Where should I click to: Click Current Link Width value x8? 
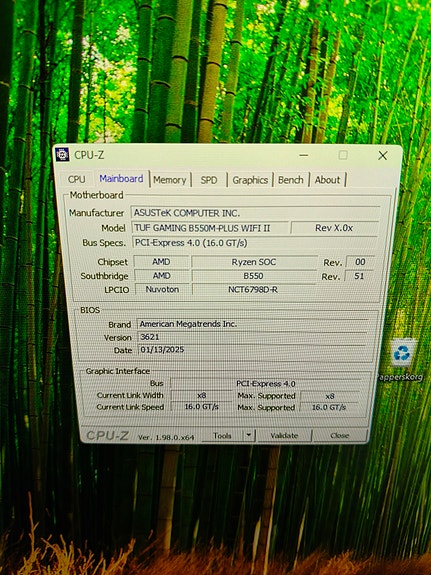click(202, 396)
